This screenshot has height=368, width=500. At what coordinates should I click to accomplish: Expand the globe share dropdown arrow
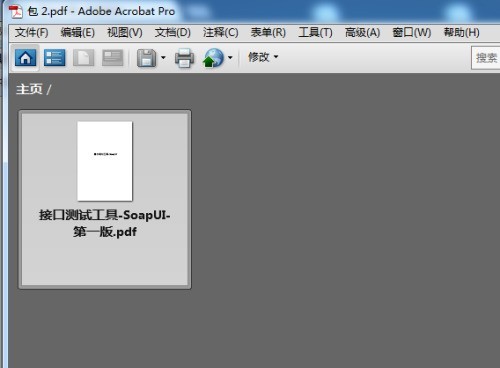pyautogui.click(x=230, y=57)
